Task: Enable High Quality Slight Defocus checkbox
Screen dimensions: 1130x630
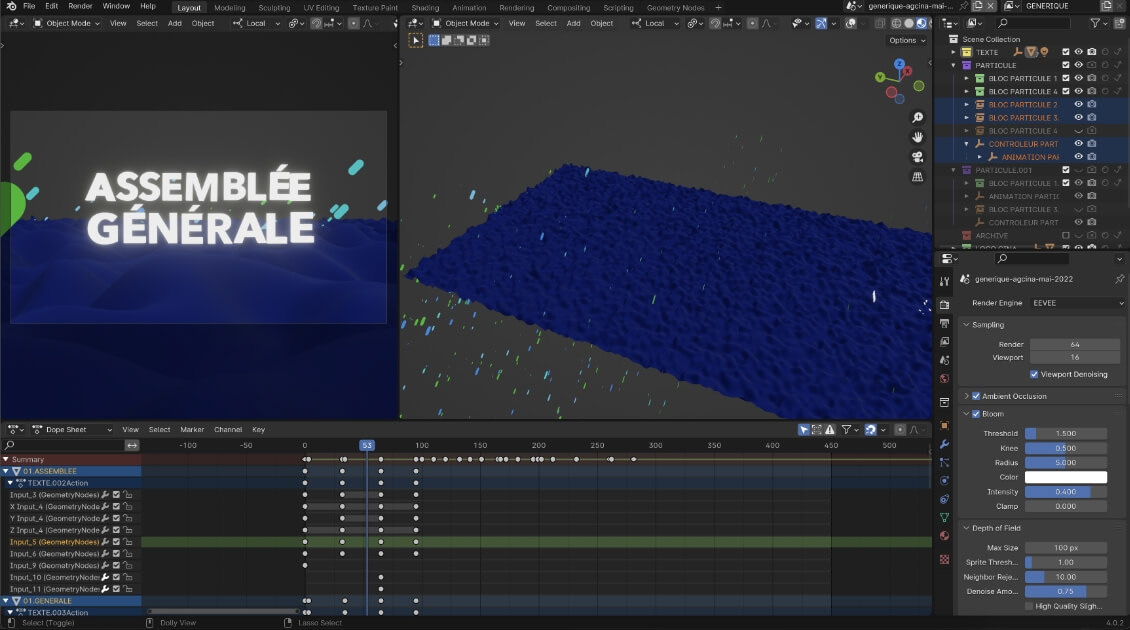Action: [x=1029, y=606]
